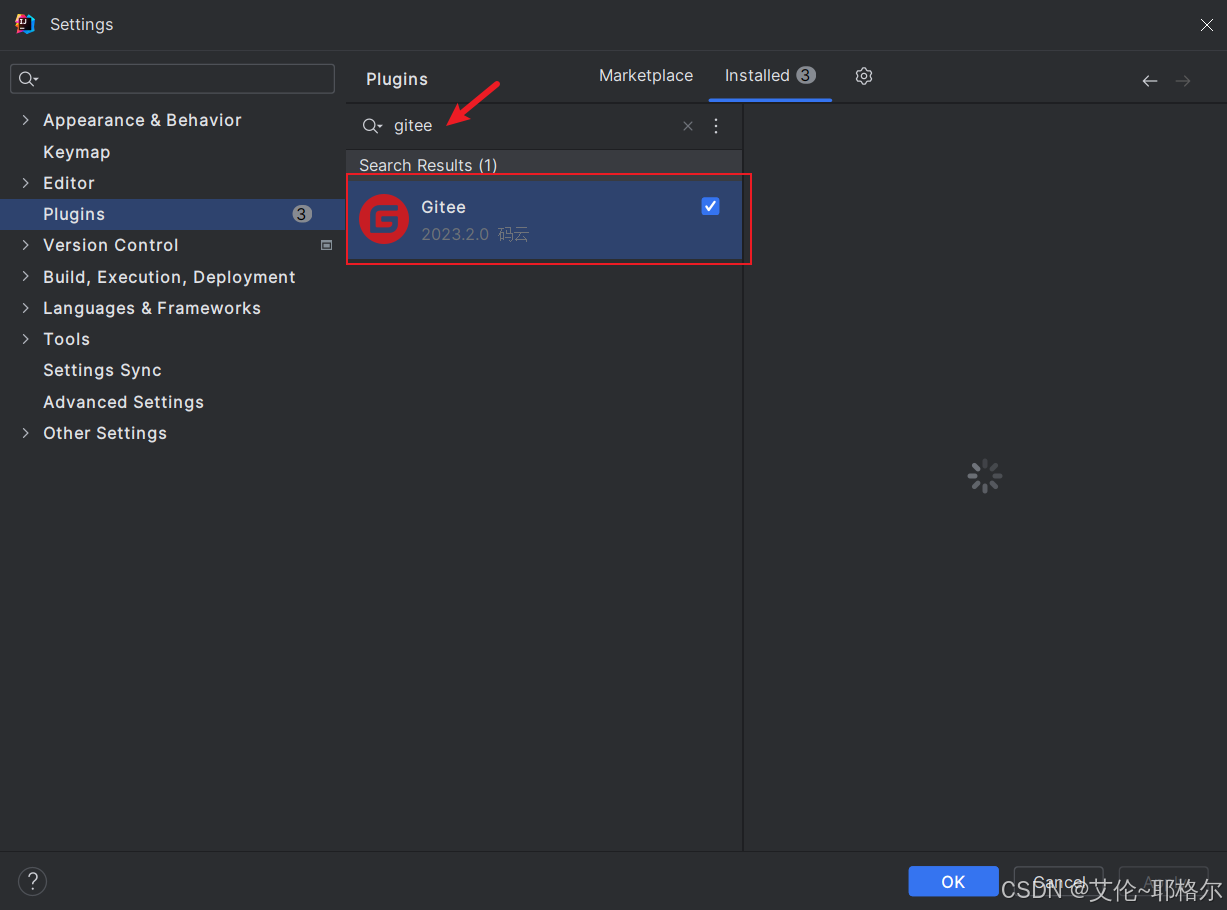Select Appearance & Behavior label
Viewport: 1227px width, 910px height.
point(142,120)
